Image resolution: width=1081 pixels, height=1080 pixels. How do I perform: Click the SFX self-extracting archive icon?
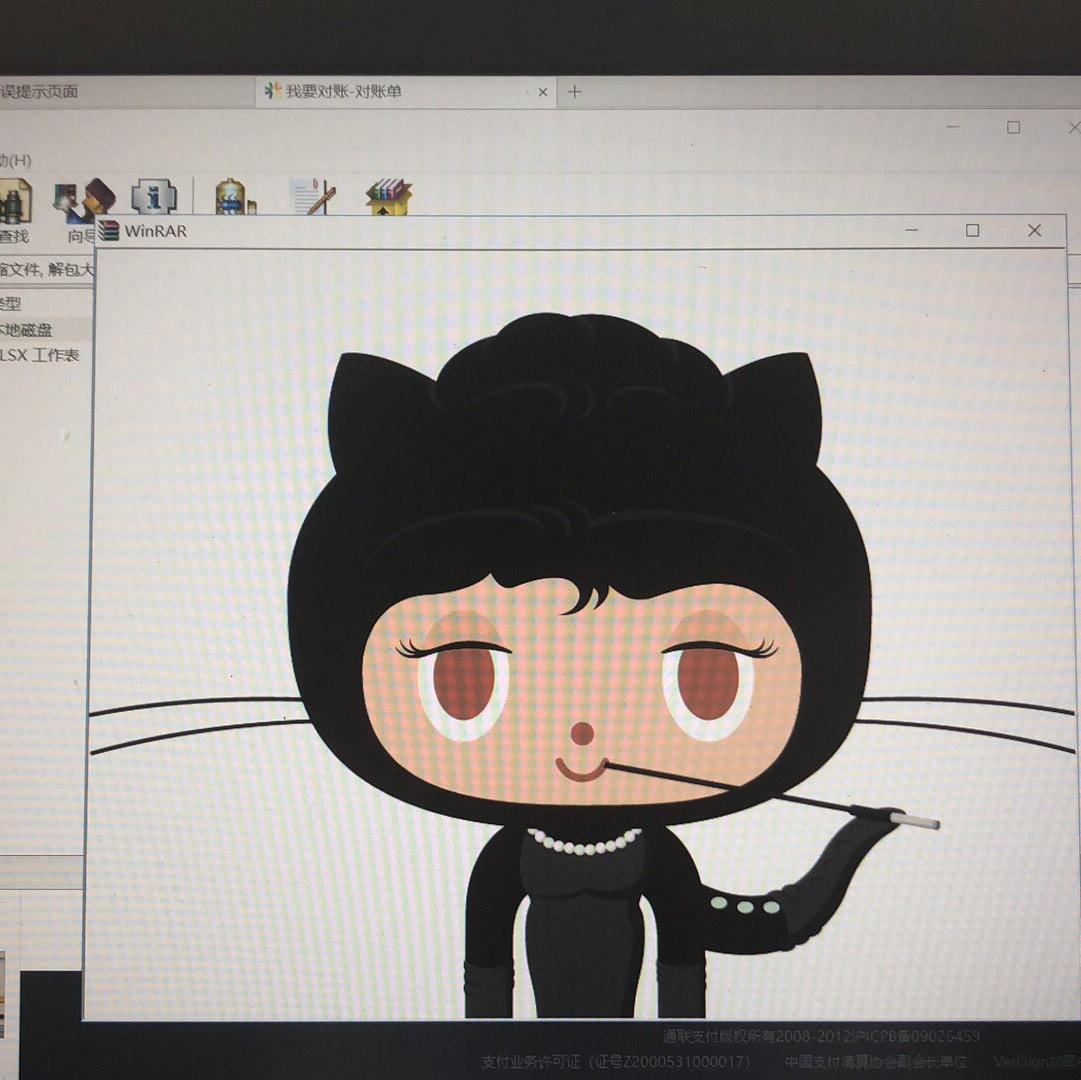pyautogui.click(x=388, y=195)
